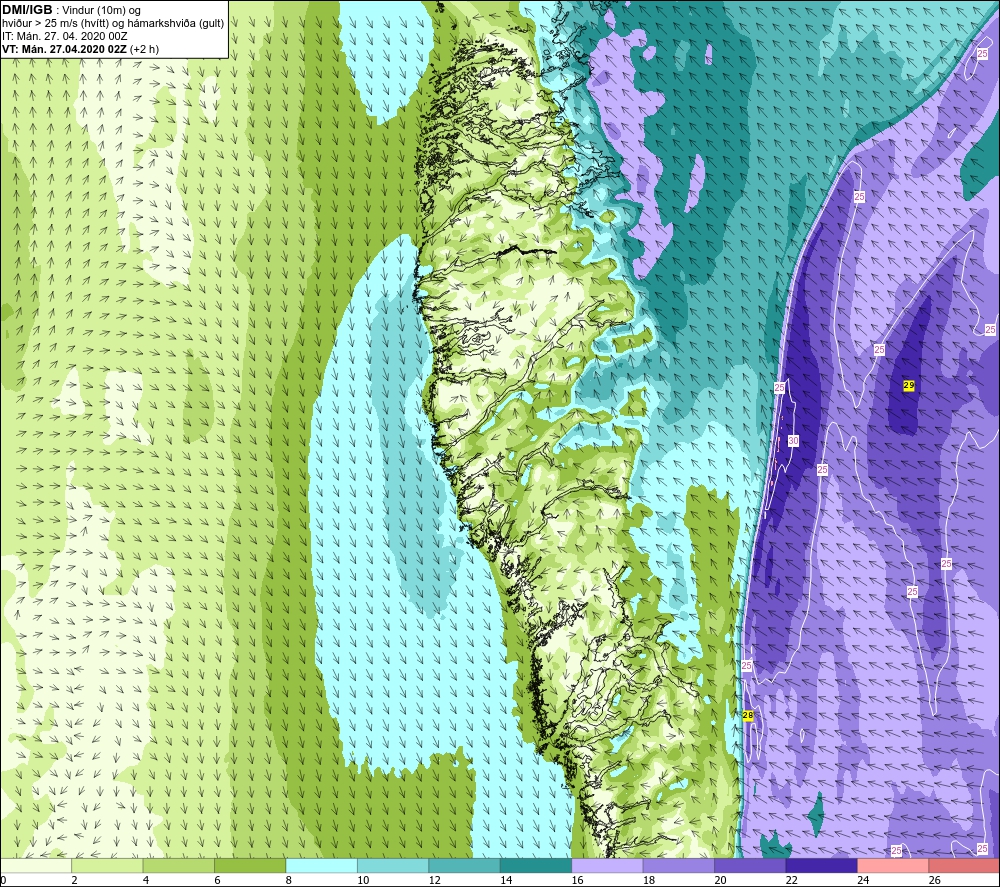Viewport: 1000px width, 887px height.
Task: Click the legend scale value '22'
Action: pyautogui.click(x=791, y=880)
